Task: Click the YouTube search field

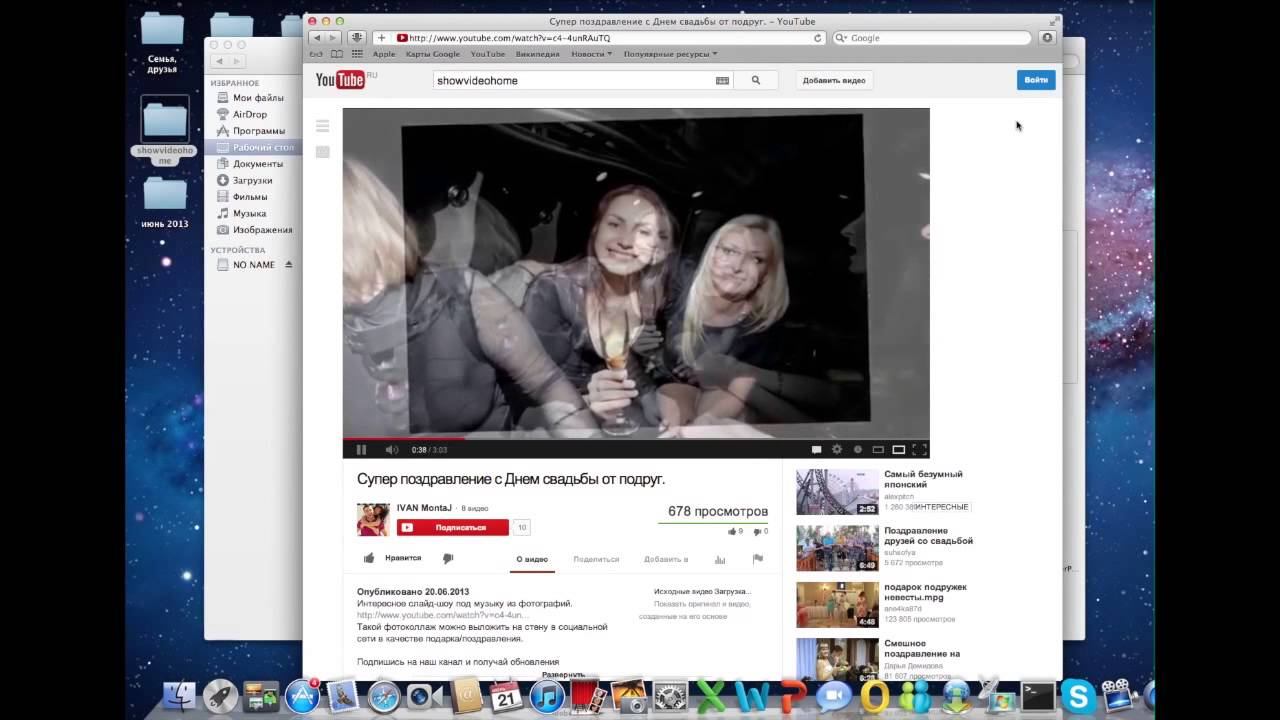Action: click(573, 80)
